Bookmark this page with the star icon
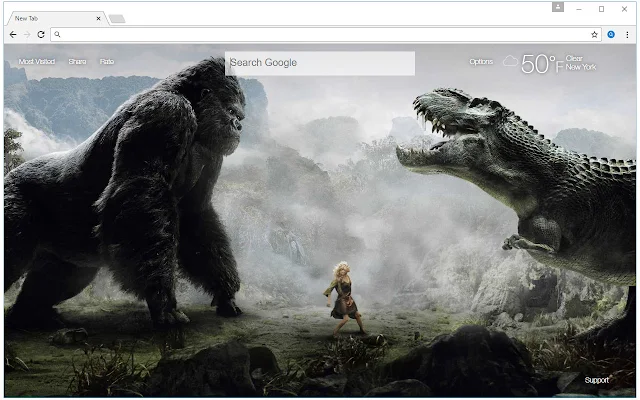640x400 pixels. coord(594,35)
